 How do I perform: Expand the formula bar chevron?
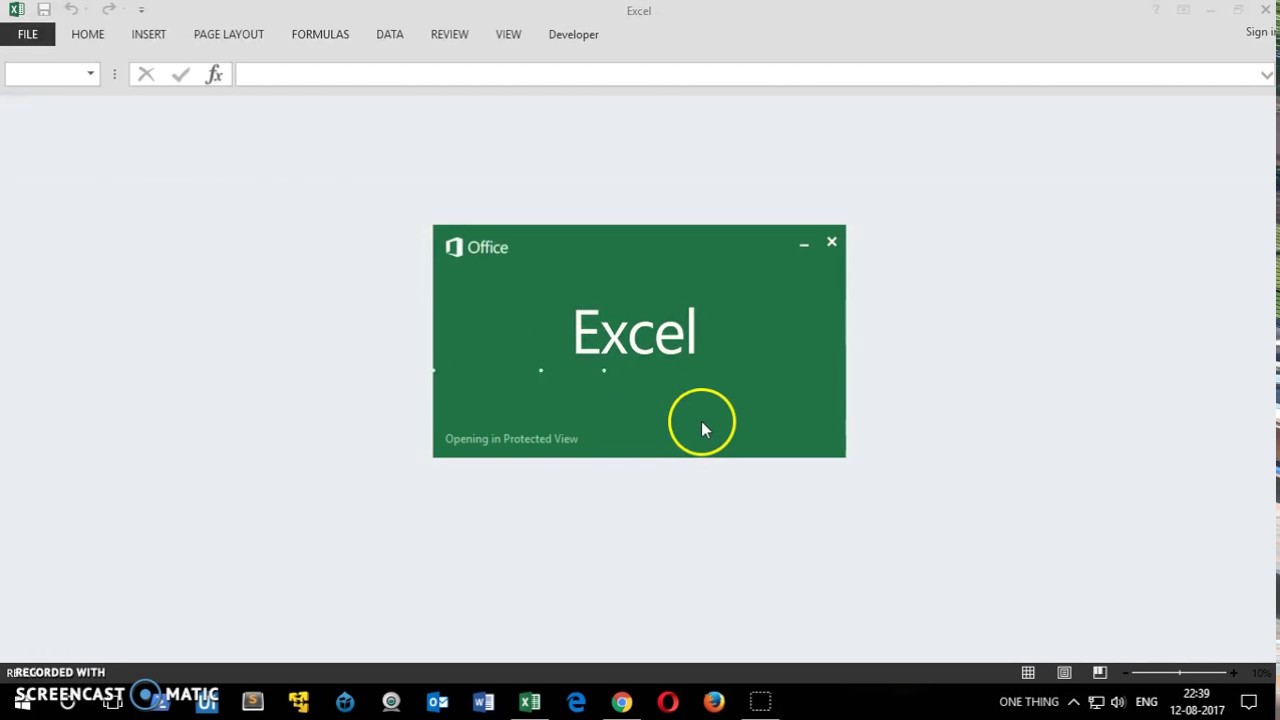(x=1267, y=74)
